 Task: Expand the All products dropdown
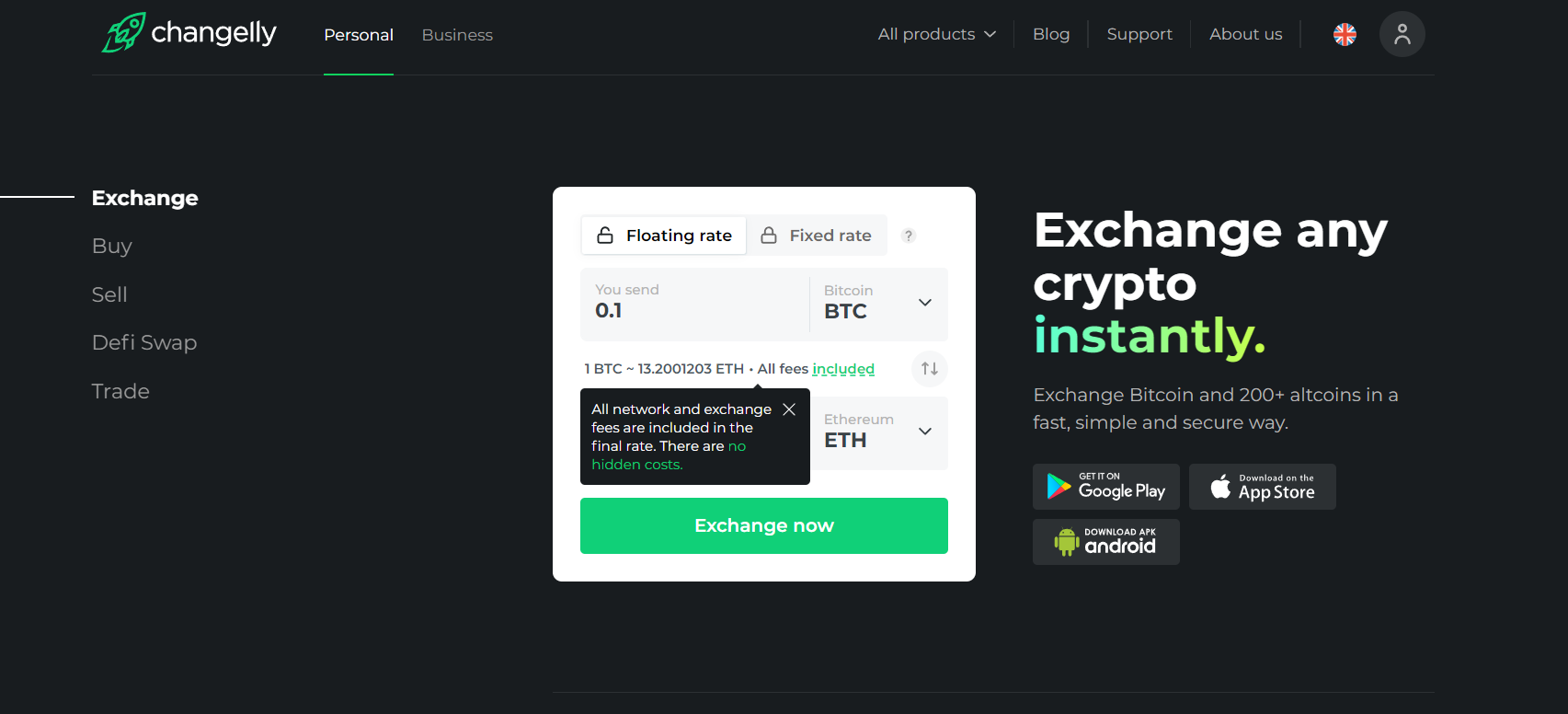(x=936, y=34)
